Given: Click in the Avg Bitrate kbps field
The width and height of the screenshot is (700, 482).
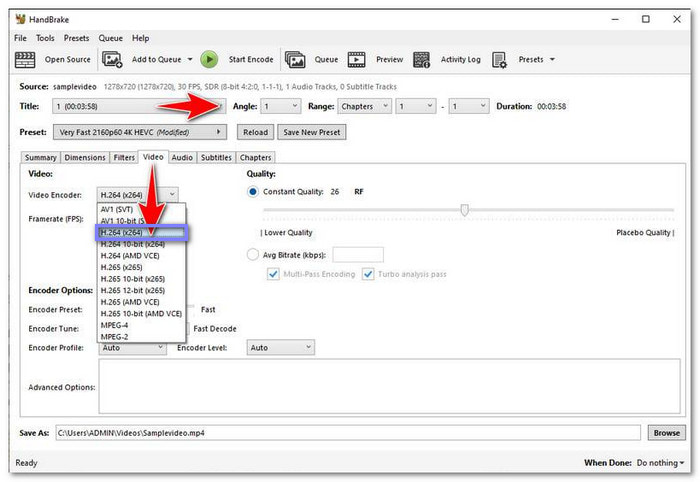Looking at the screenshot, I should click(x=358, y=254).
